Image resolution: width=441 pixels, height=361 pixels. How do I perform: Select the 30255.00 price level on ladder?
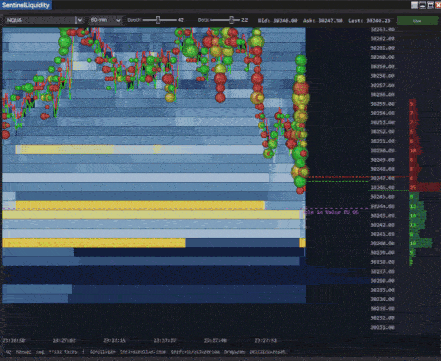[x=383, y=104]
